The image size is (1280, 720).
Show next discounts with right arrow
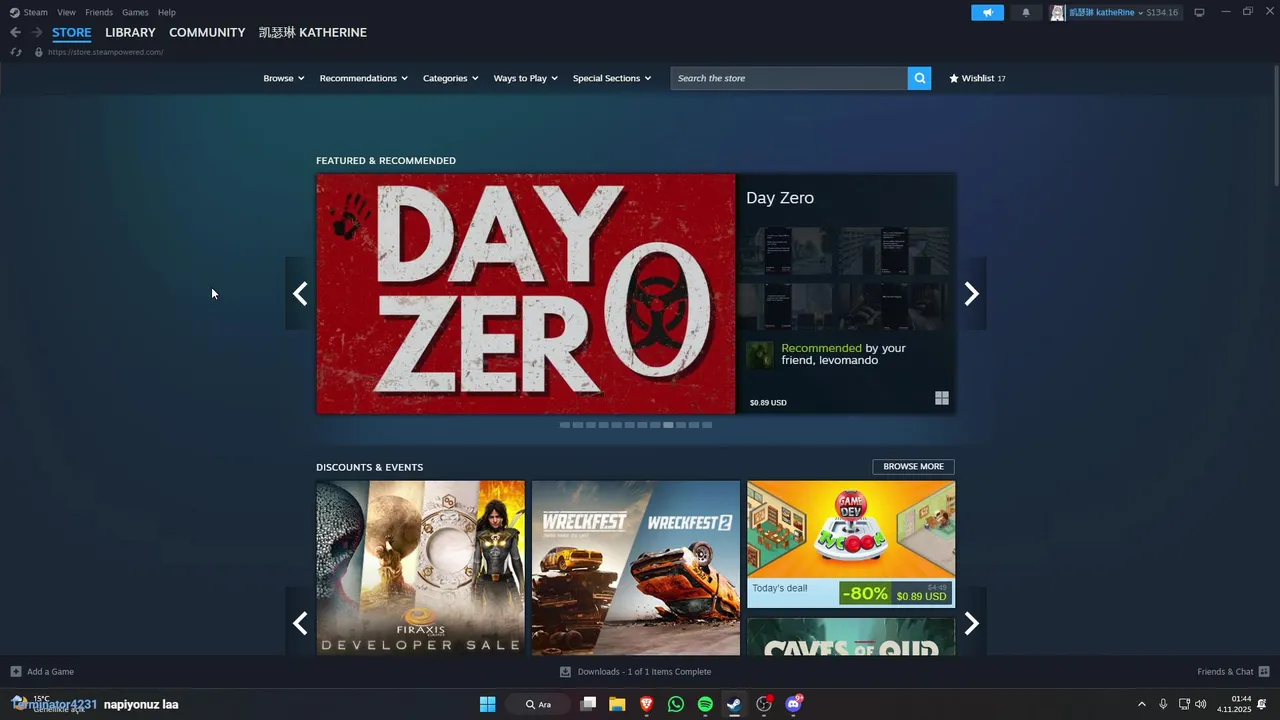coord(971,623)
